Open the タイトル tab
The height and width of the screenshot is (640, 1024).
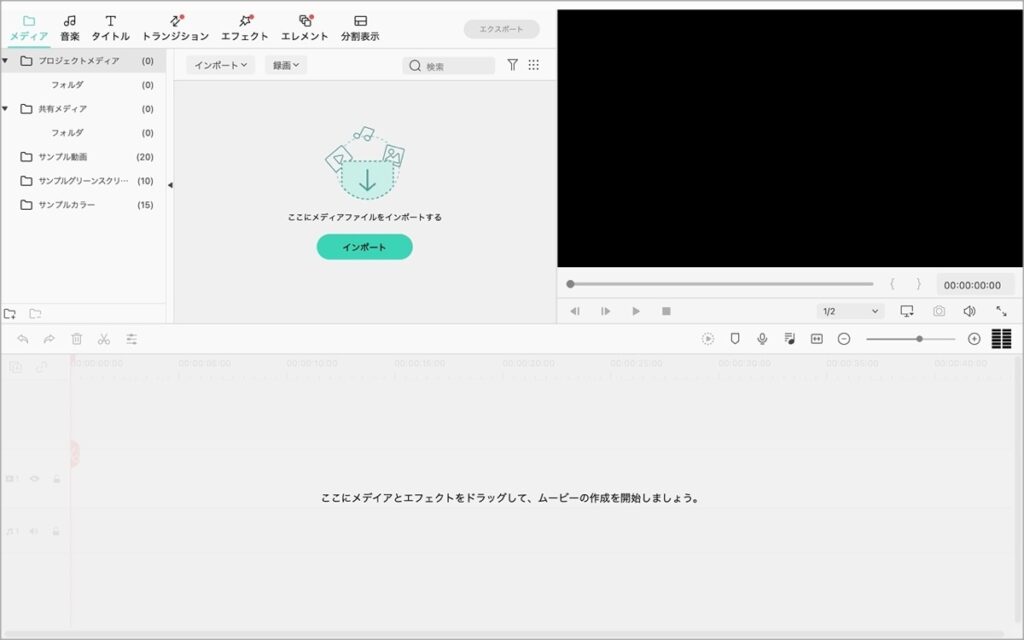pos(110,28)
